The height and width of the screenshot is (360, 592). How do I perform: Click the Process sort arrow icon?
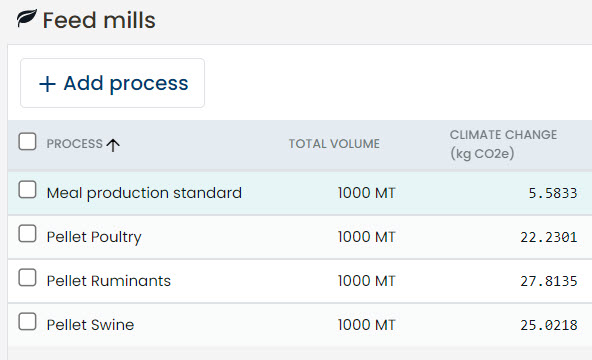(x=113, y=145)
